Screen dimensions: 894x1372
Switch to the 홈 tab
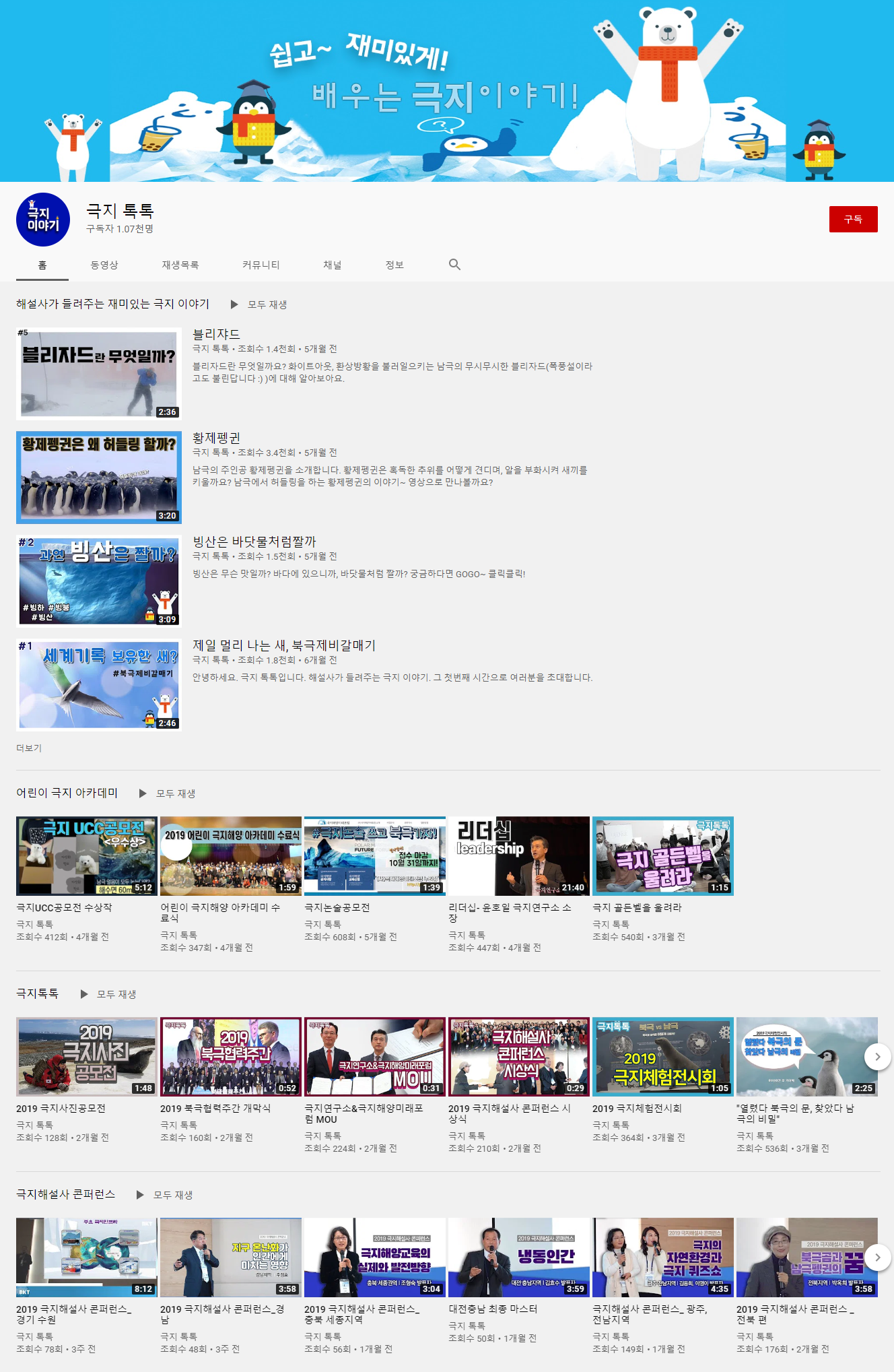[42, 265]
